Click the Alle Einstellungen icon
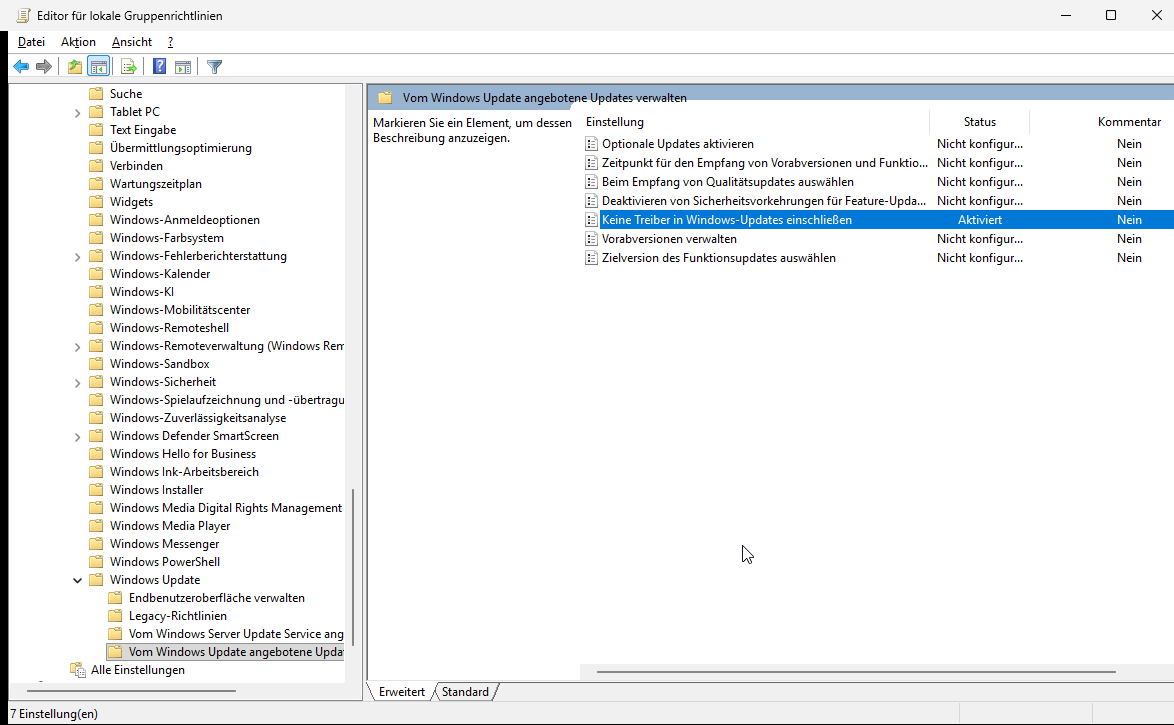Image resolution: width=1174 pixels, height=725 pixels. 78,670
